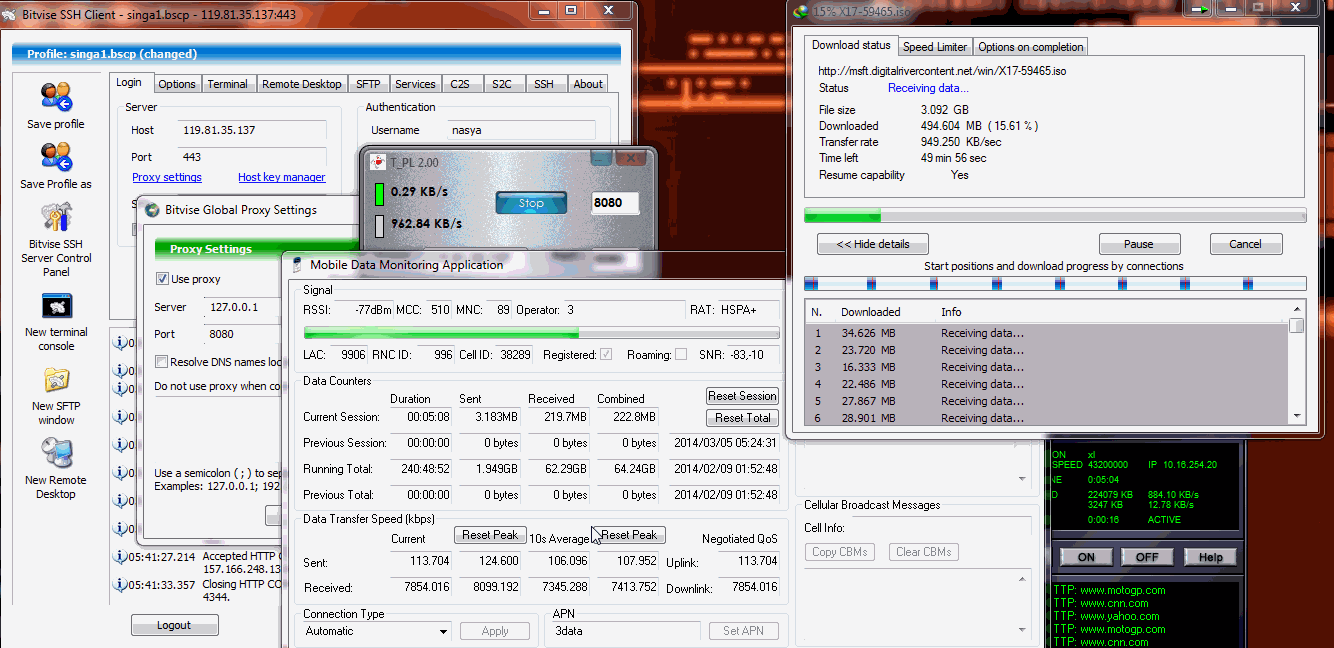
Task: Click the Set APN button
Action: 743,631
